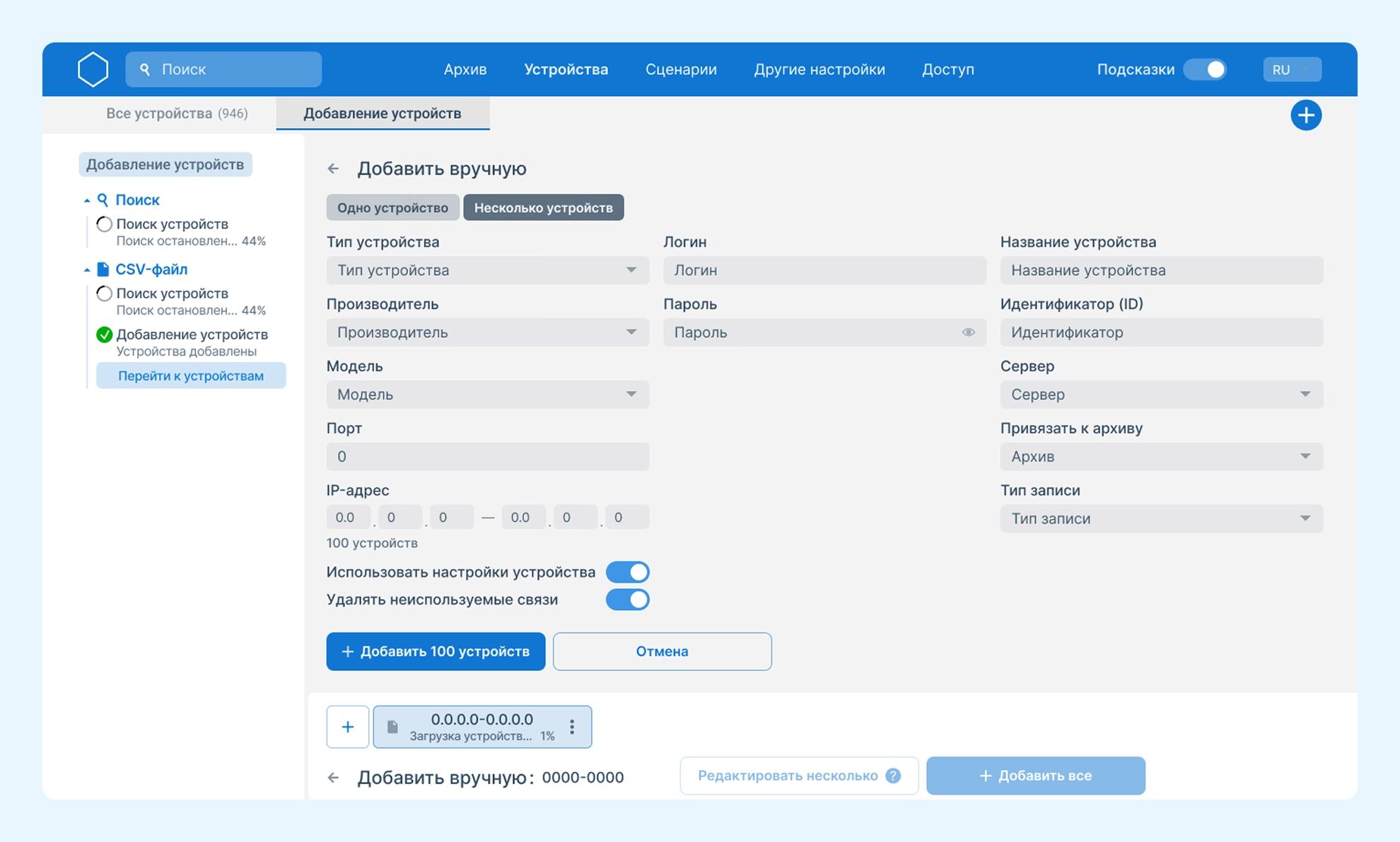Open the Тип записи dropdown
Image resolution: width=1400 pixels, height=842 pixels.
1161,518
